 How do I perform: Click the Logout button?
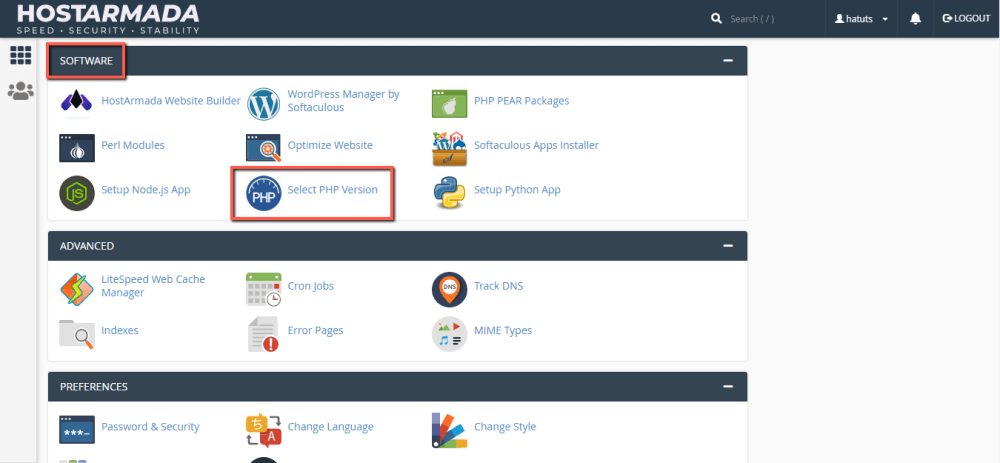[x=966, y=18]
